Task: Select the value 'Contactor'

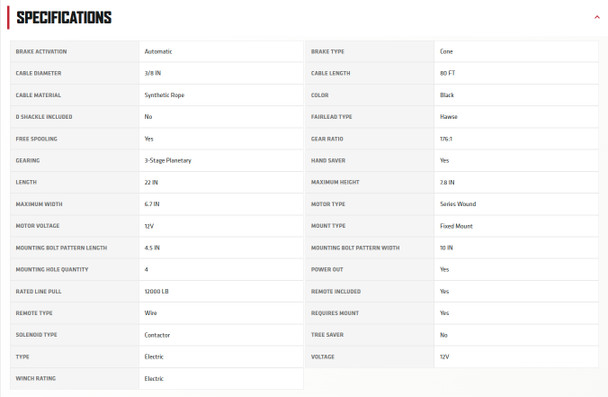Action: [157, 335]
